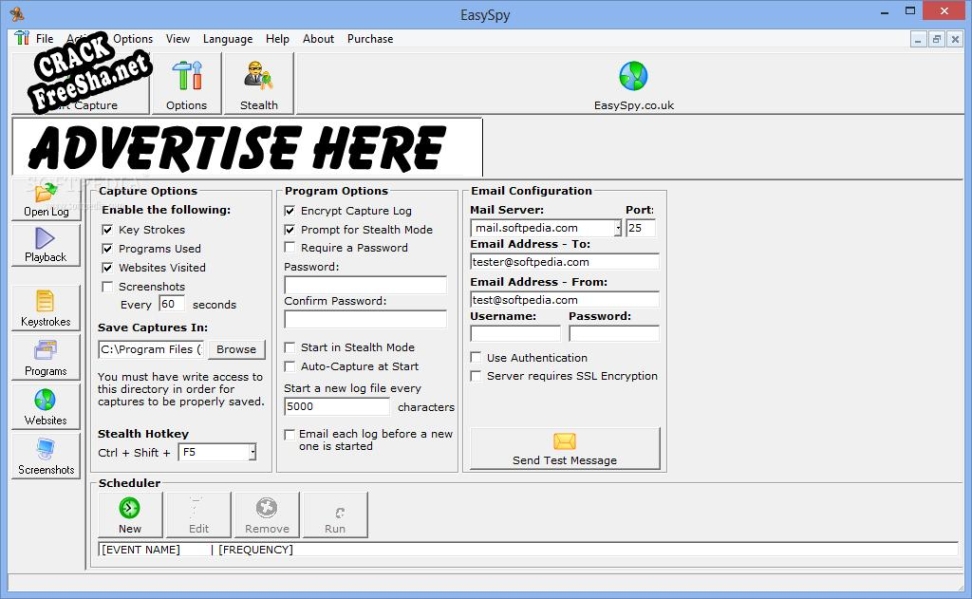This screenshot has height=599, width=972.
Task: Disable Key Strokes capture checkbox
Action: [x=107, y=230]
